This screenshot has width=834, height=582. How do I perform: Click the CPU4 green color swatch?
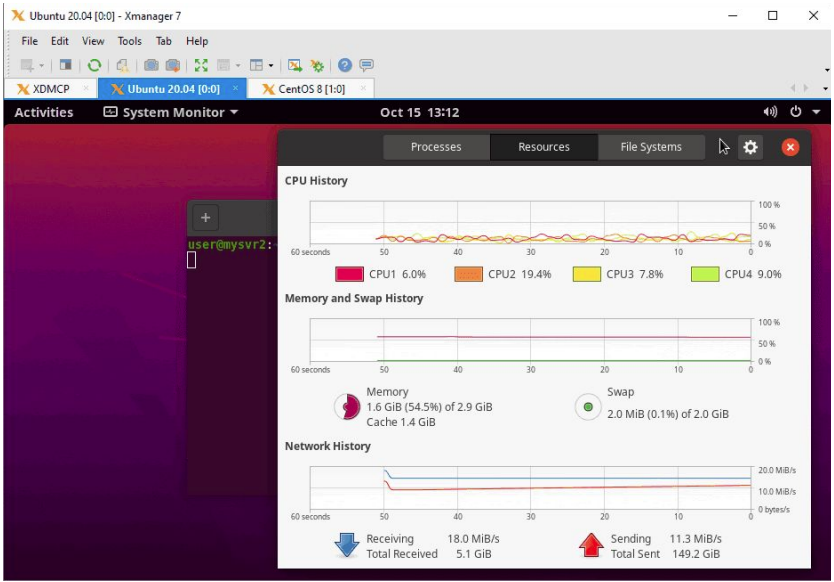(705, 274)
